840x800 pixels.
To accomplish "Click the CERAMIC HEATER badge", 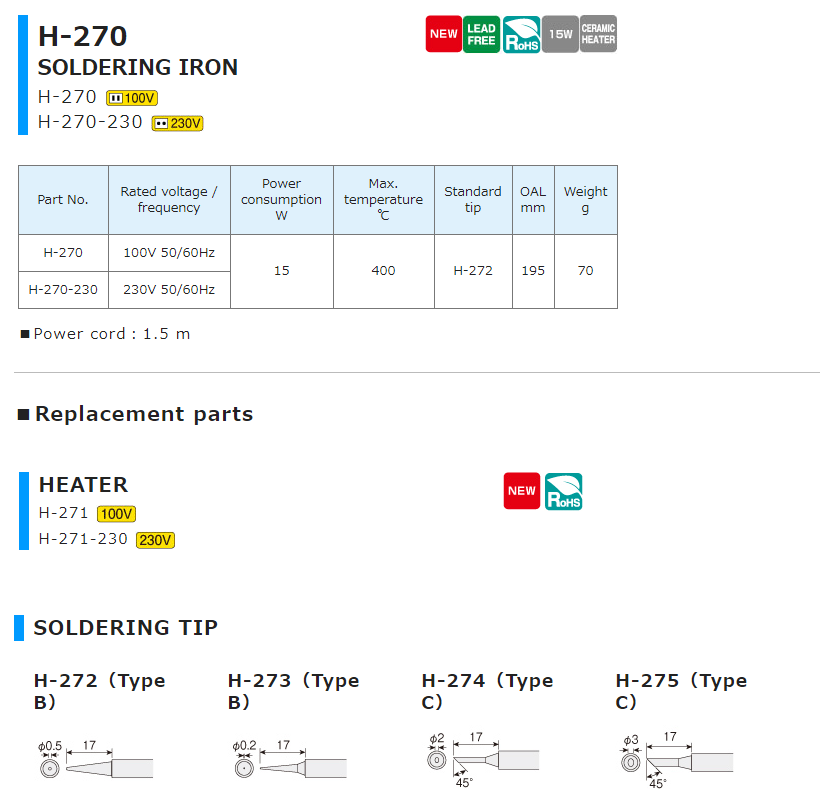I will click(x=598, y=34).
